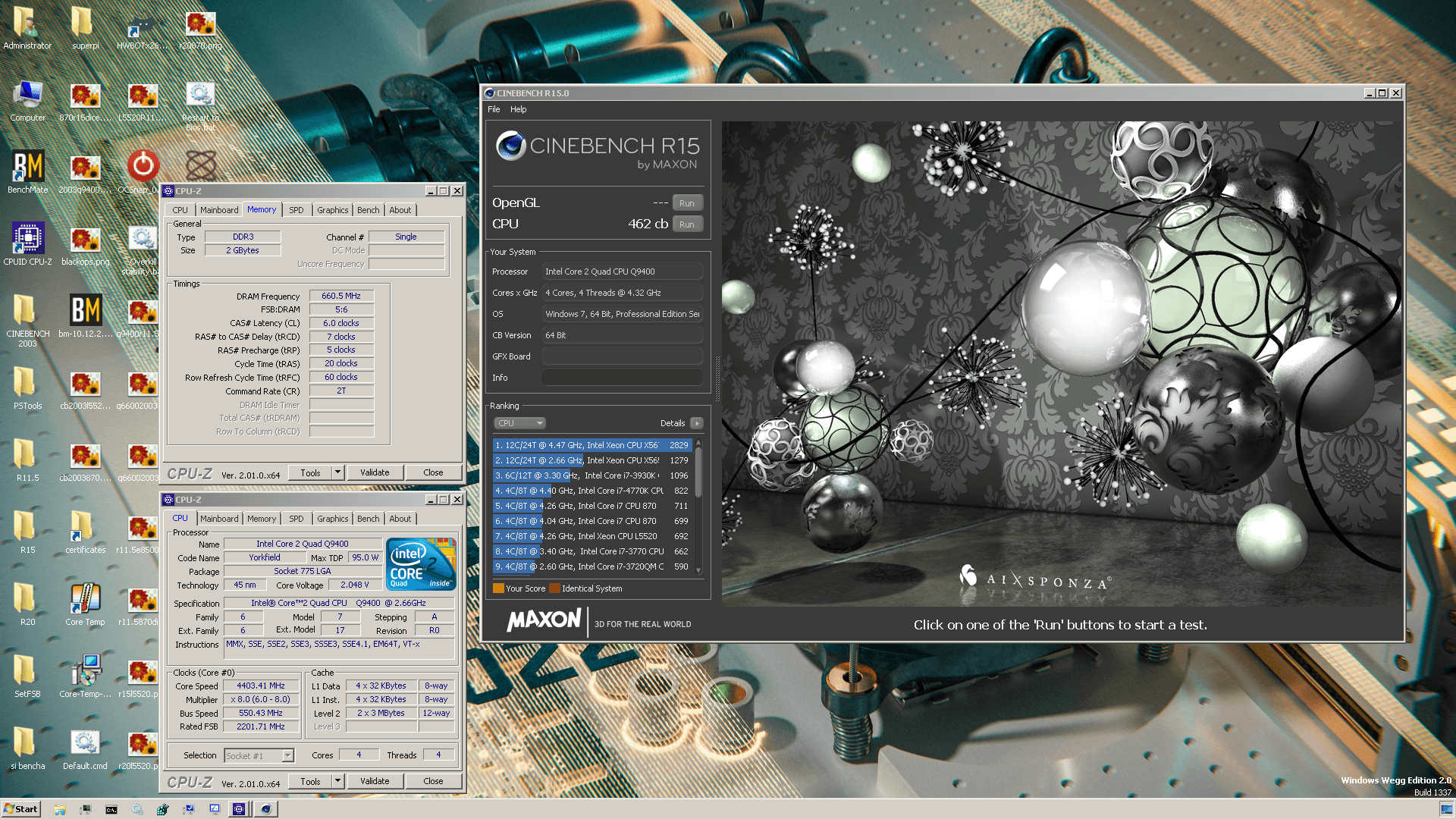Image resolution: width=1456 pixels, height=819 pixels.
Task: Open the Cinebench Help menu
Action: point(518,109)
